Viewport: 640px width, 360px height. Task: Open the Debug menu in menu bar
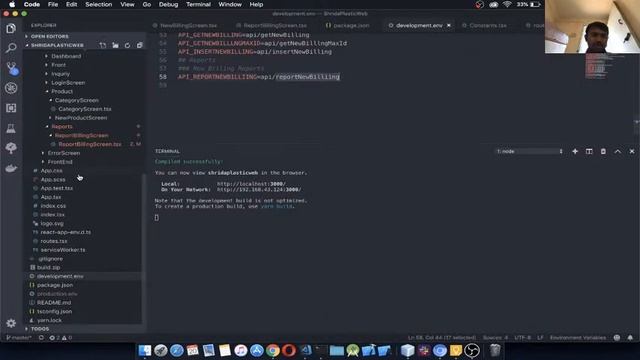[168, 4]
